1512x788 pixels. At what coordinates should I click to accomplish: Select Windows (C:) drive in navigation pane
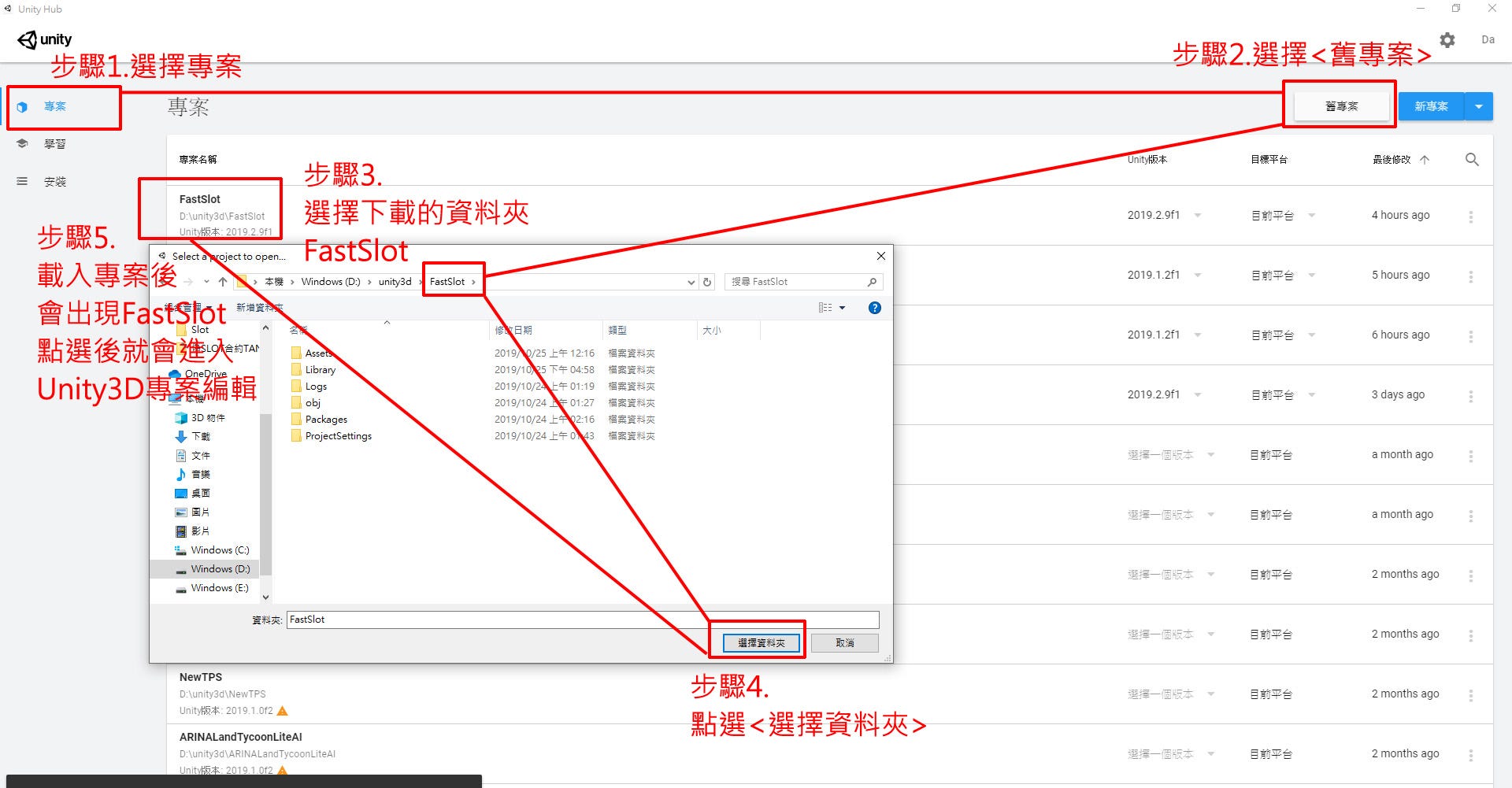coord(220,550)
